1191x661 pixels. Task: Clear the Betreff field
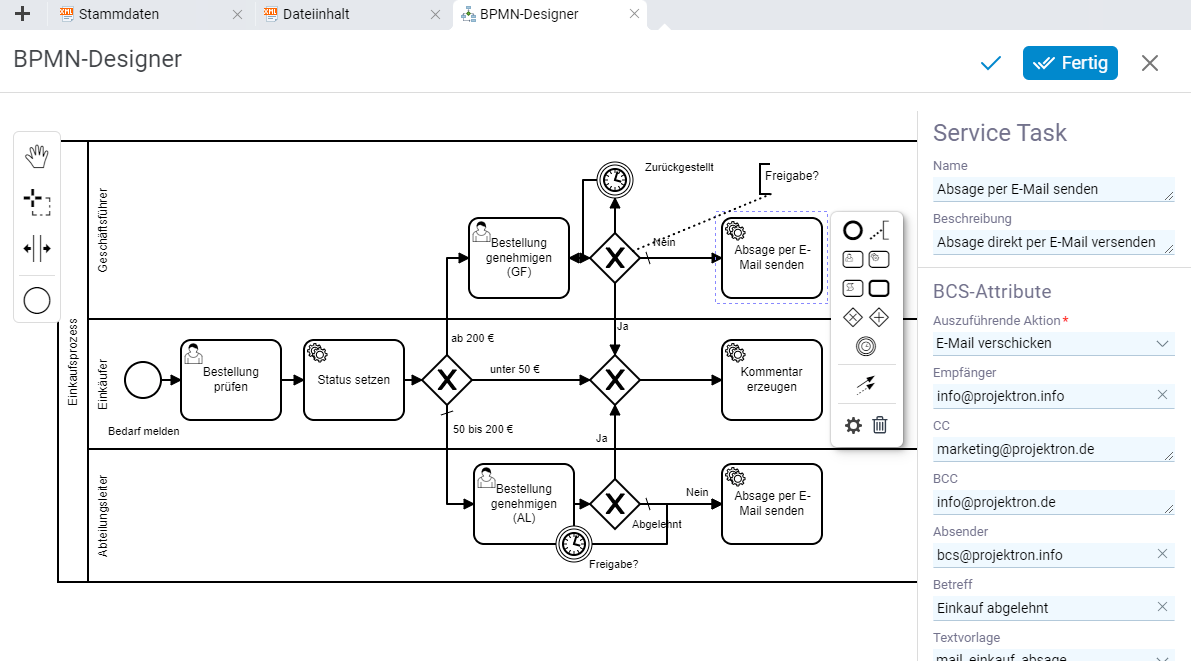click(x=1162, y=607)
